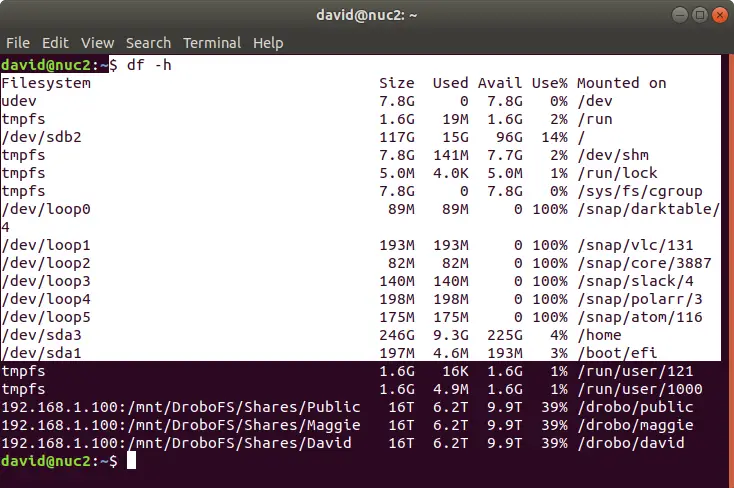Click the '/dev/loop2' filesystem entry

pyautogui.click(x=46, y=263)
